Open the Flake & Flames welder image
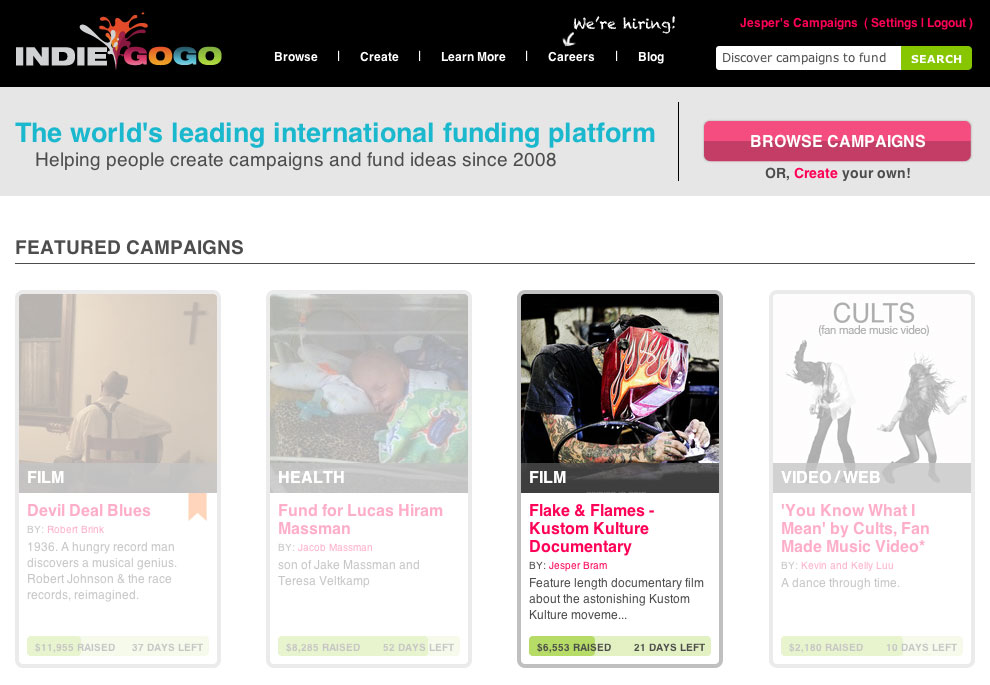This screenshot has width=990, height=685. [620, 393]
